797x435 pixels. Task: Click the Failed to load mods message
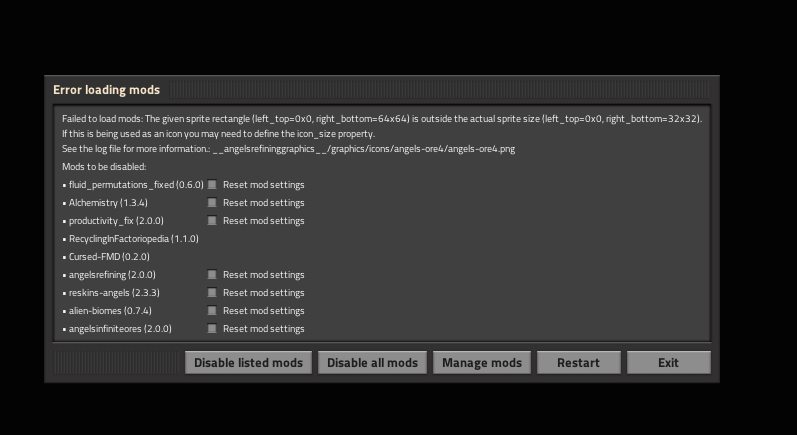[381, 118]
